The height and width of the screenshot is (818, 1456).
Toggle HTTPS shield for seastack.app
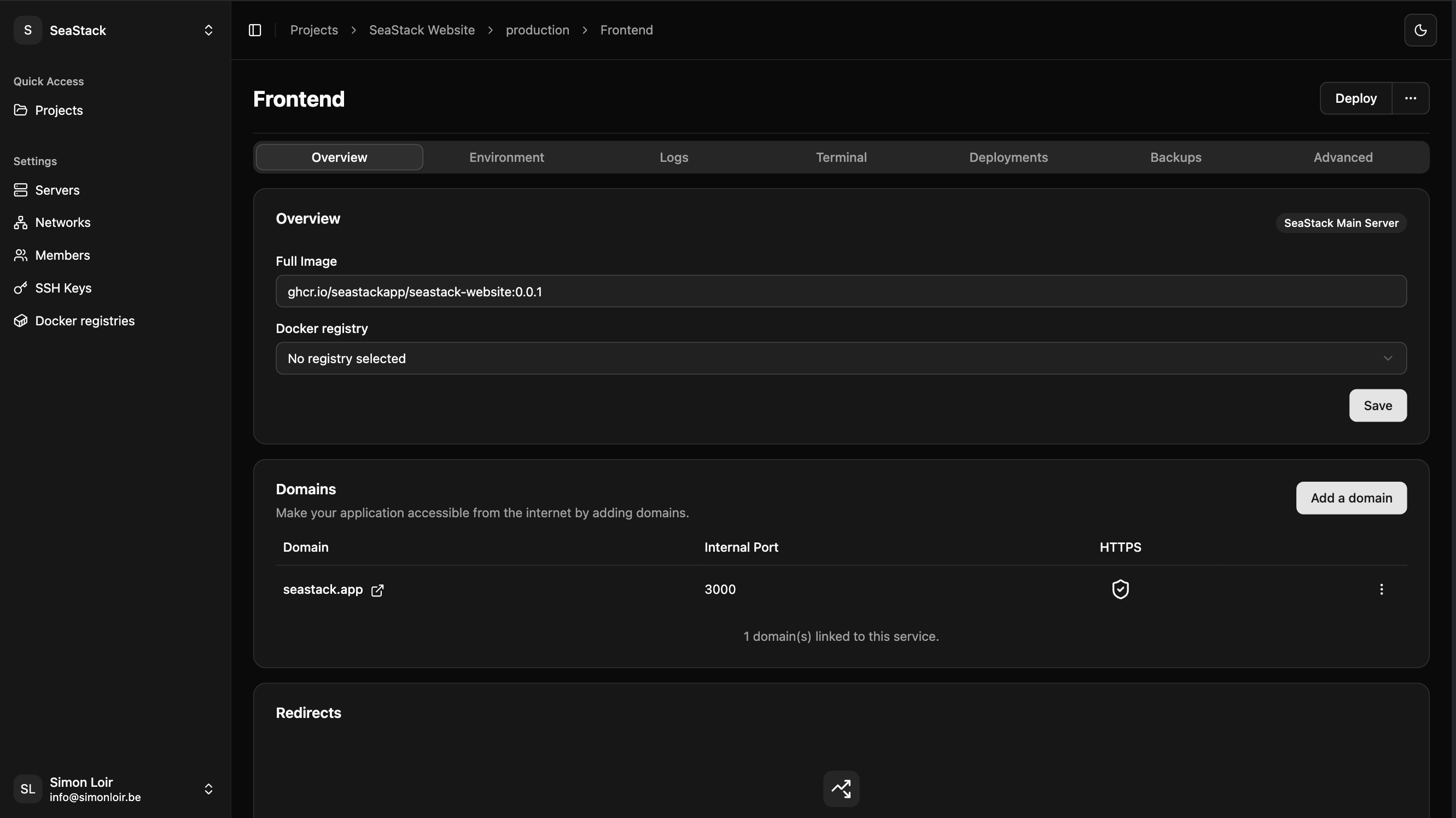click(x=1120, y=589)
